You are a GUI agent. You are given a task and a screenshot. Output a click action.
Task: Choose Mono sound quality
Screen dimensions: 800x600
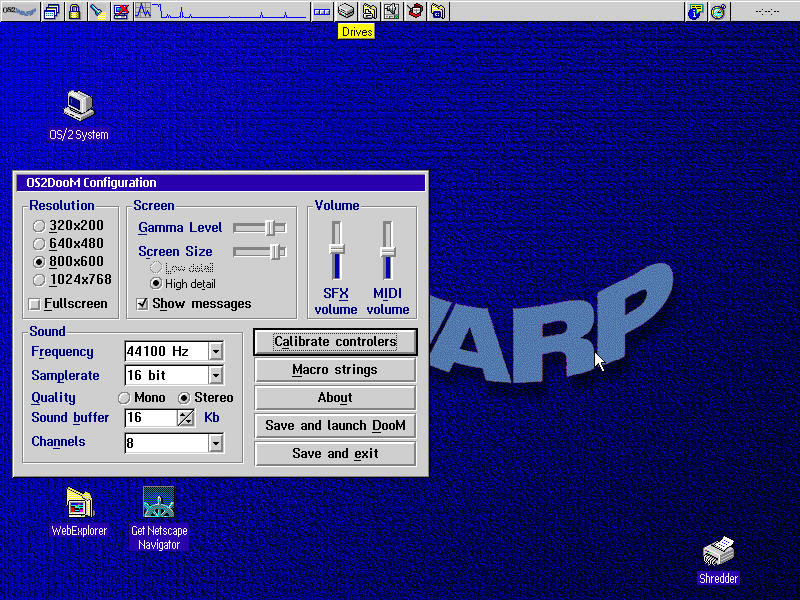click(x=125, y=398)
